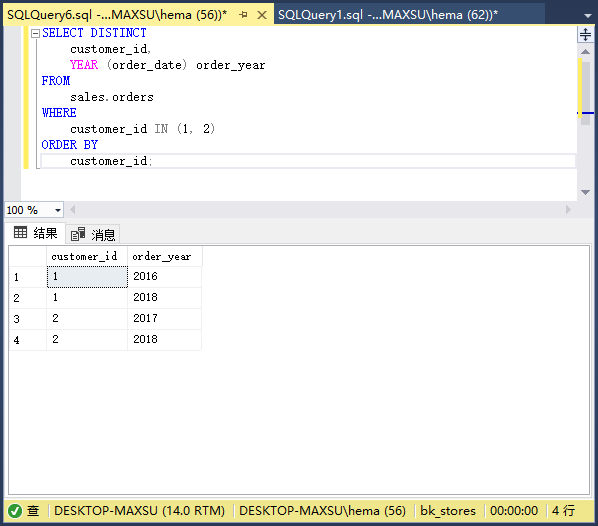Image resolution: width=598 pixels, height=526 pixels.
Task: Close the SQLQuery6.sql tab
Action: point(262,15)
